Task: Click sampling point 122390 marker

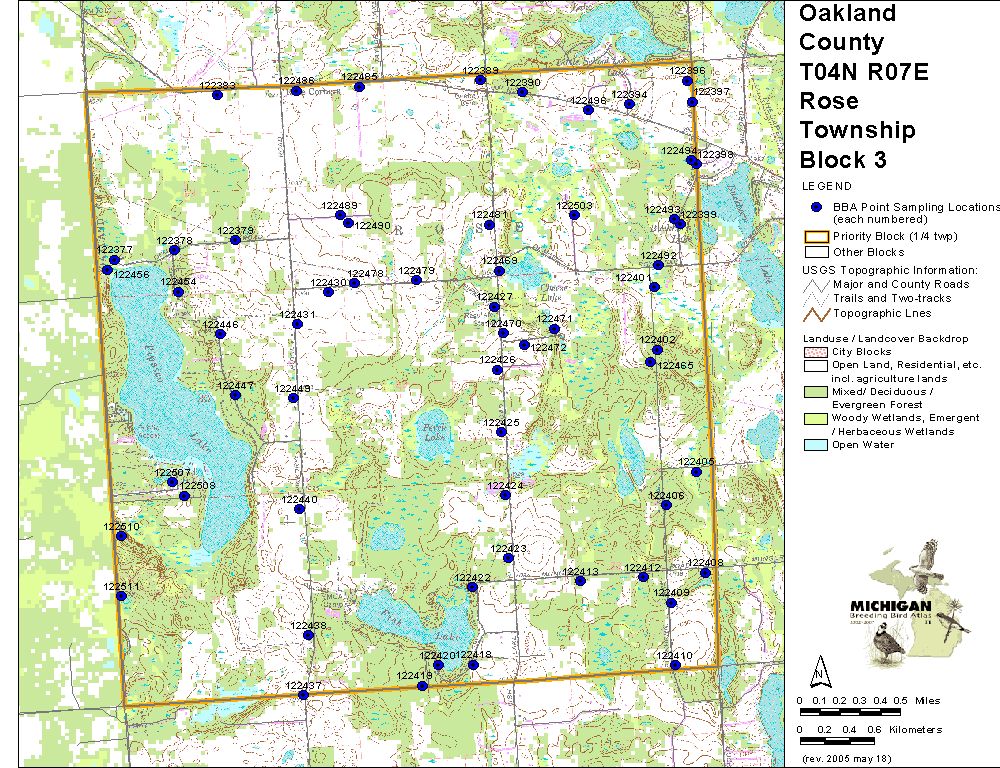Action: click(x=522, y=92)
